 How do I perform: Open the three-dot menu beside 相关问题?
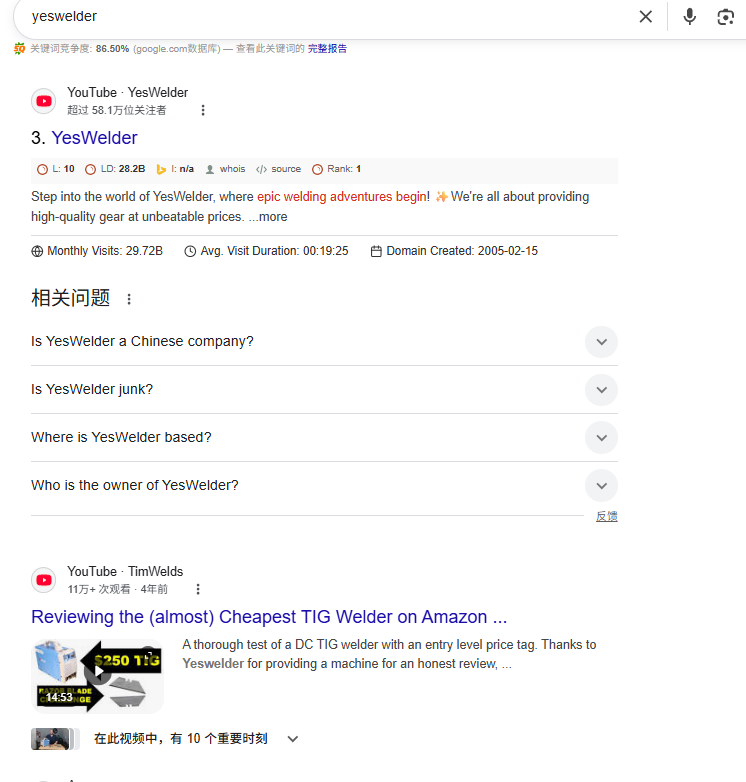coord(129,299)
